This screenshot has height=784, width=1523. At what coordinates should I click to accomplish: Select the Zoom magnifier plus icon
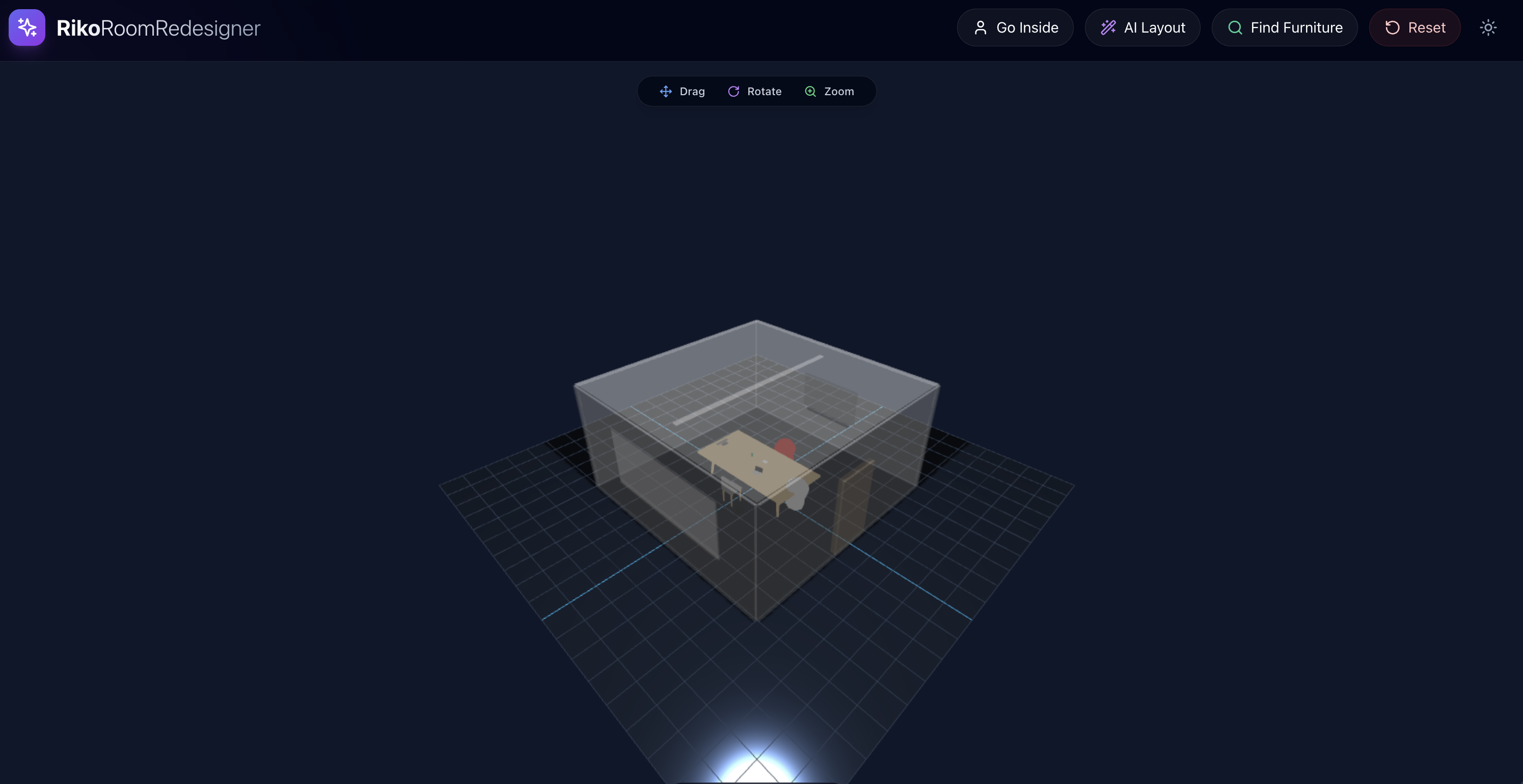810,92
